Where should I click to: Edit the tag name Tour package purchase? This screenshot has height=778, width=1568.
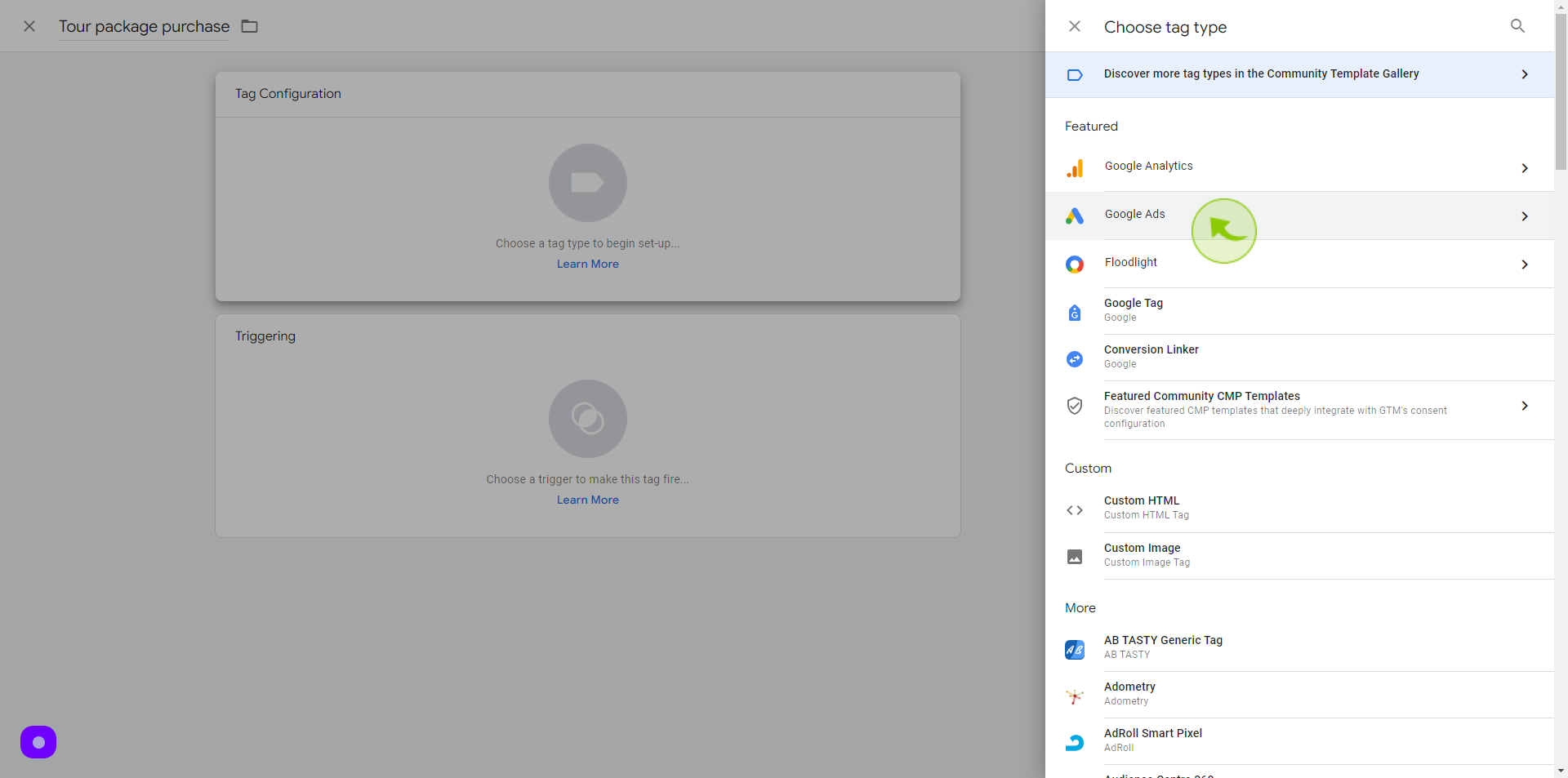tap(145, 26)
